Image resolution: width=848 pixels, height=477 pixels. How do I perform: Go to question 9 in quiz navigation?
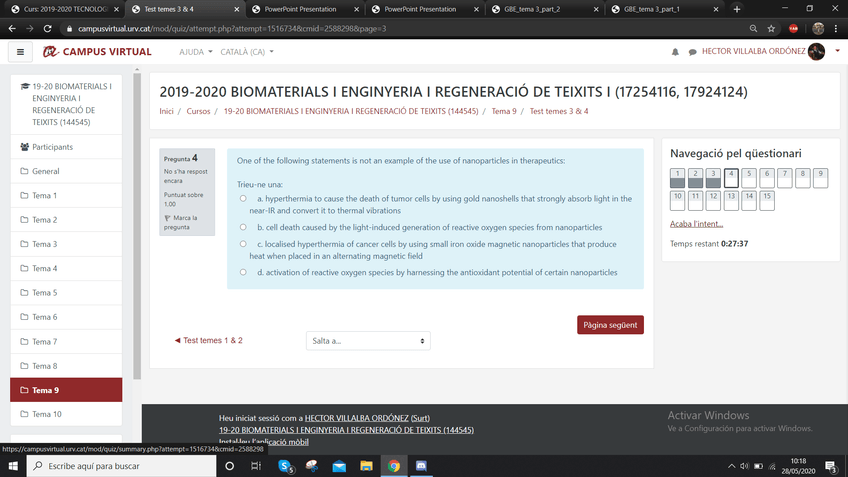click(821, 178)
